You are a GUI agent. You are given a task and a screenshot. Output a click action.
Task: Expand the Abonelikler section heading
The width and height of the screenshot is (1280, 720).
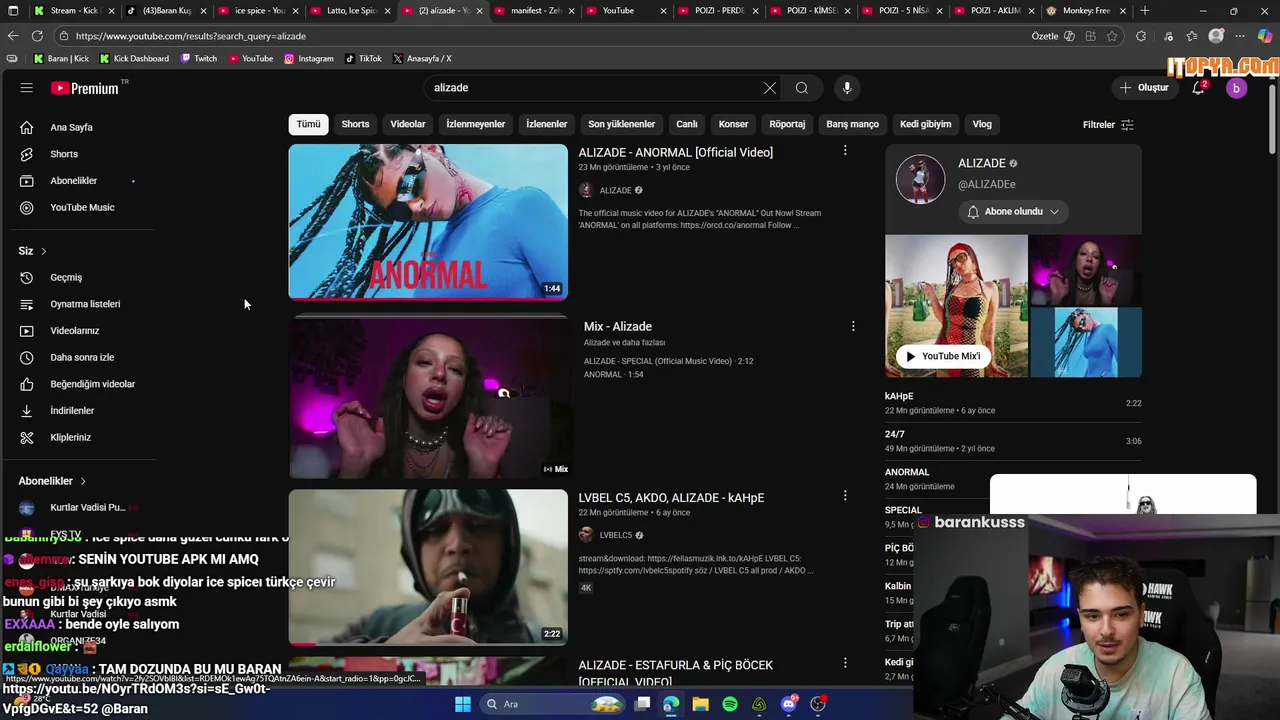tap(52, 481)
